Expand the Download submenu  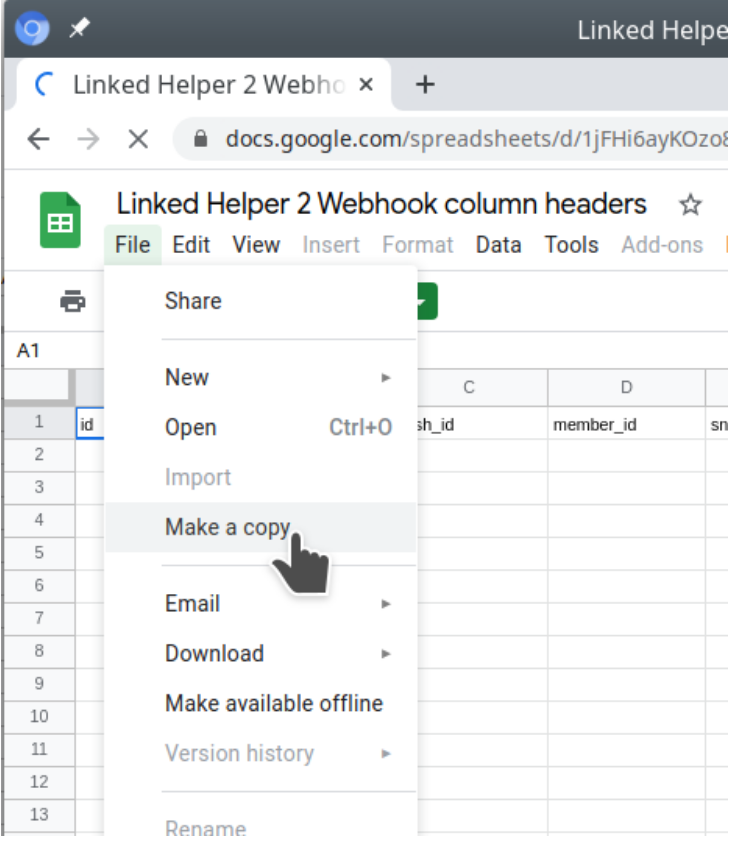tap(214, 653)
